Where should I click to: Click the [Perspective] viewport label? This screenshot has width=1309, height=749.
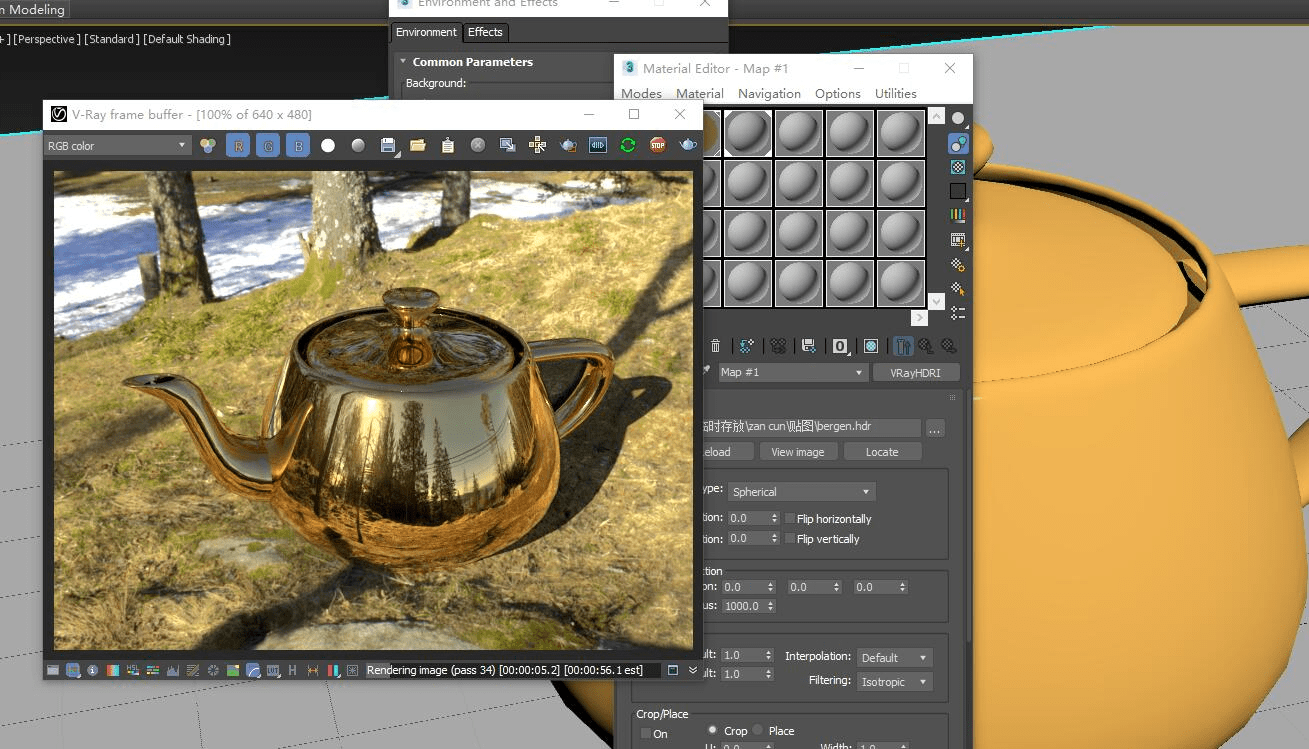[x=46, y=39]
